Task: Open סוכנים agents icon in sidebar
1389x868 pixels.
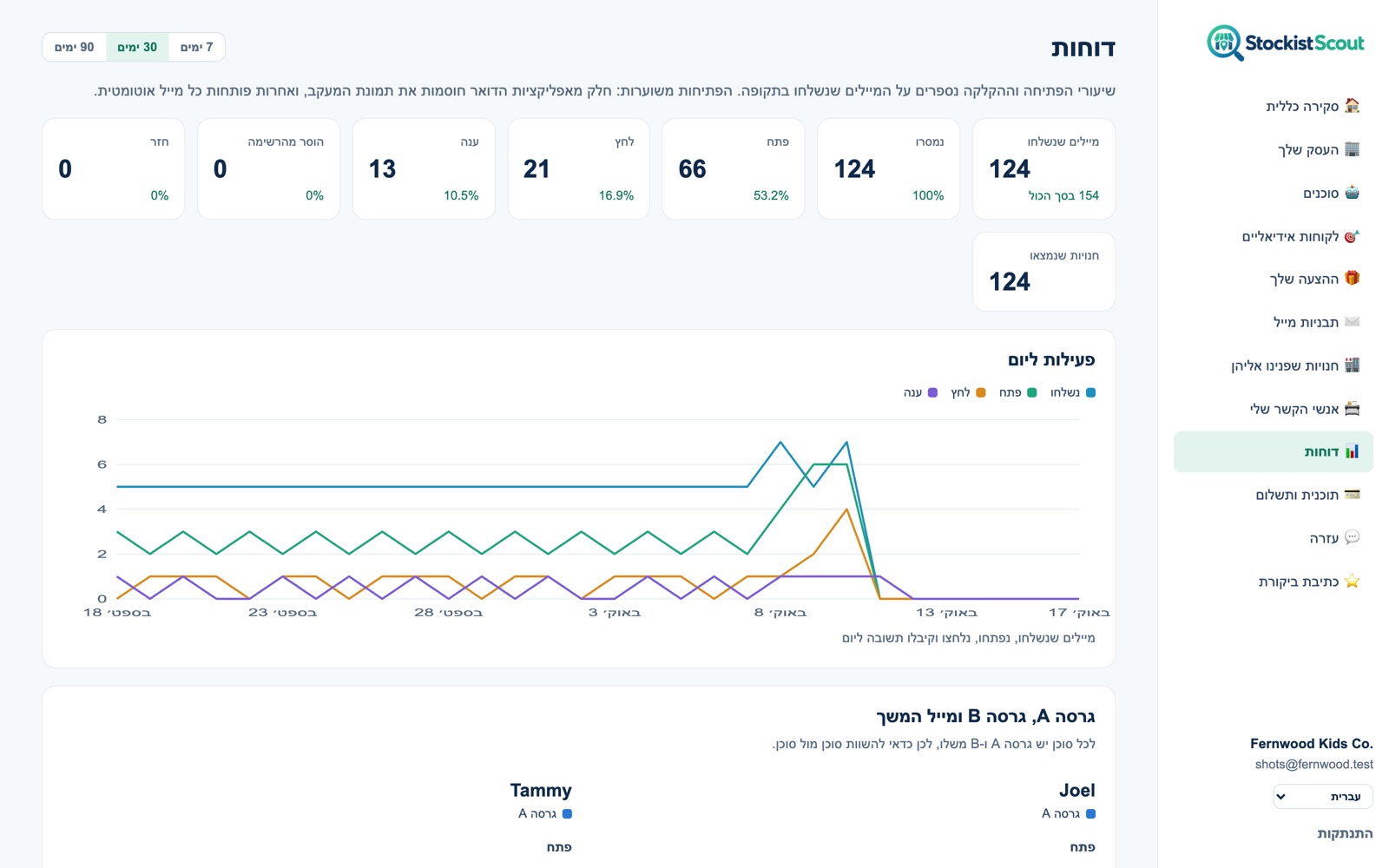Action: [x=1352, y=193]
